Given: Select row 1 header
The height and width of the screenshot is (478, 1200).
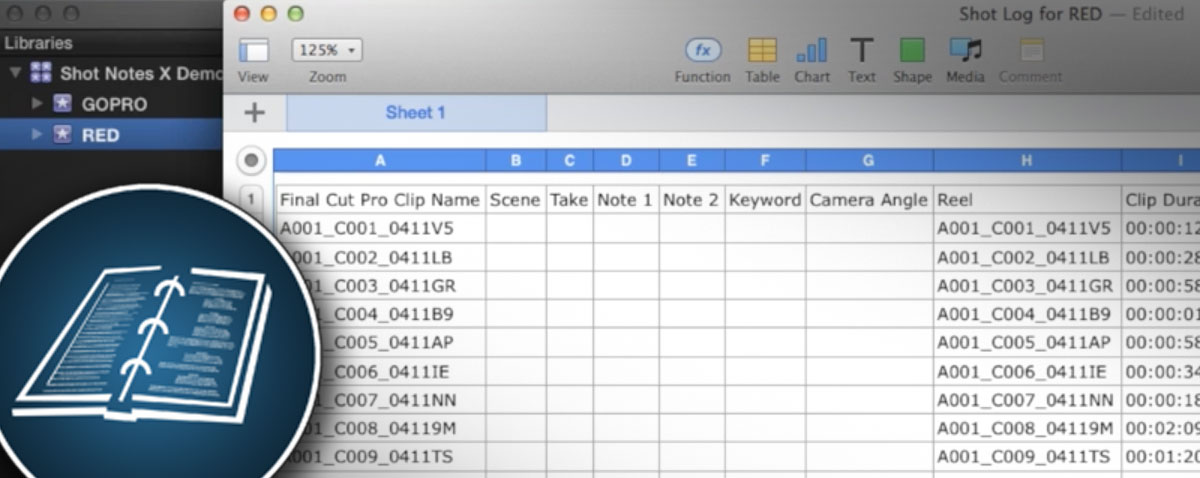Looking at the screenshot, I should coord(252,199).
